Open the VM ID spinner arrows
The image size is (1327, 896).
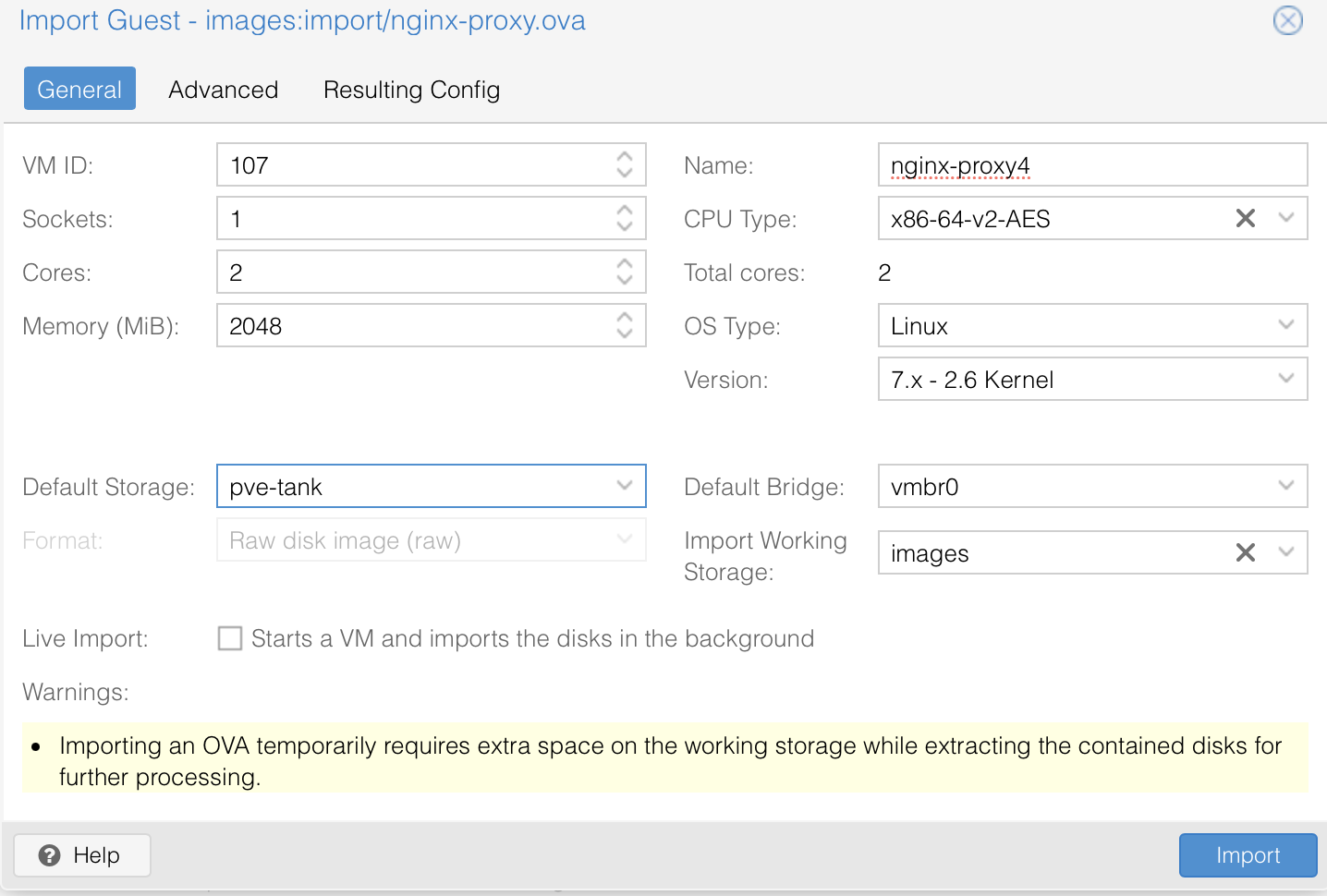[x=625, y=164]
